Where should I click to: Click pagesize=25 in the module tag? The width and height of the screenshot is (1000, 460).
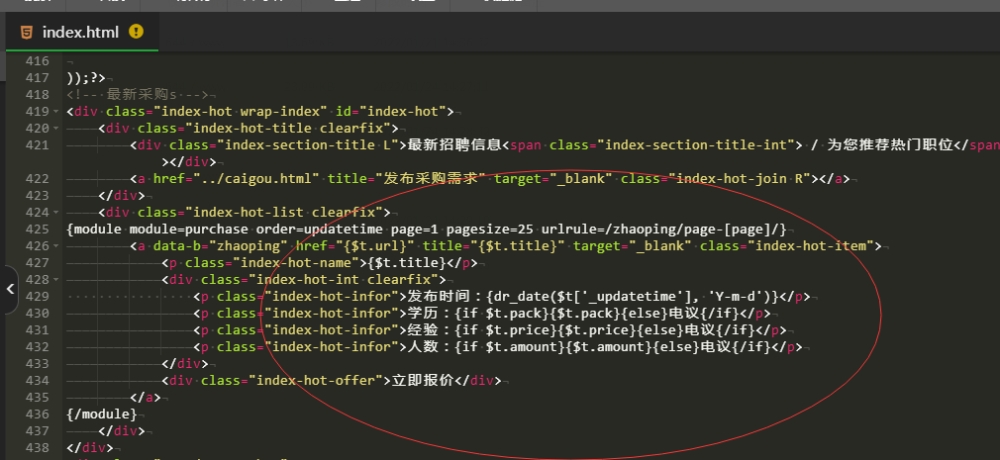click(489, 229)
